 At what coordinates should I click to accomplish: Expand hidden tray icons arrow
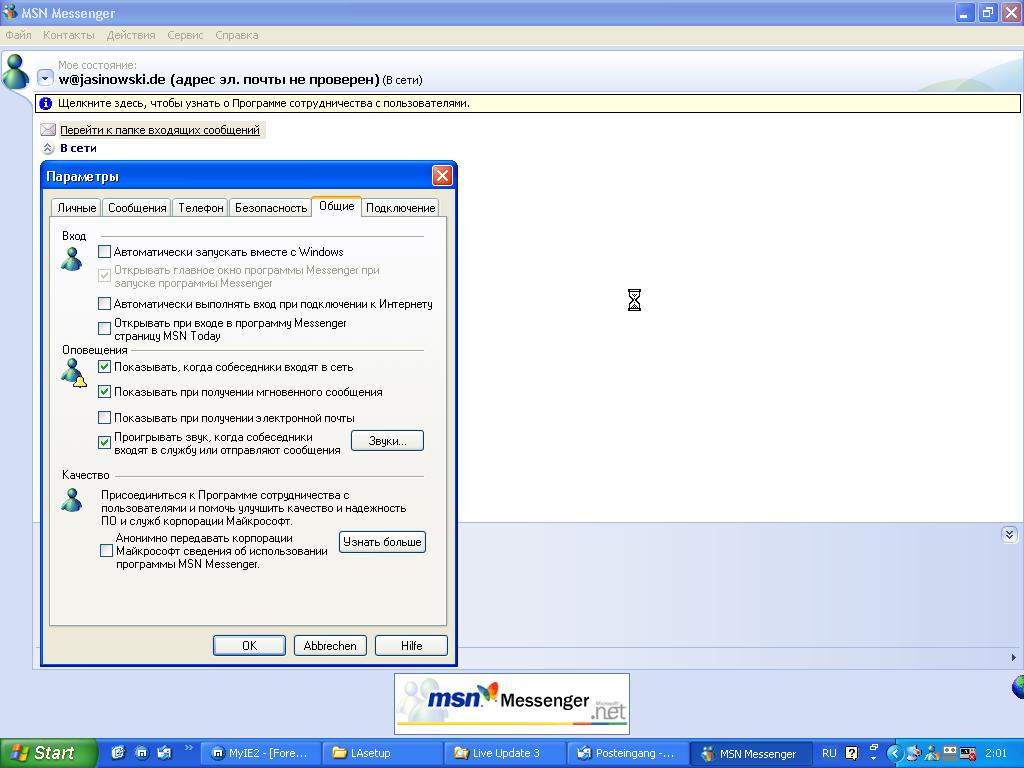[894, 754]
